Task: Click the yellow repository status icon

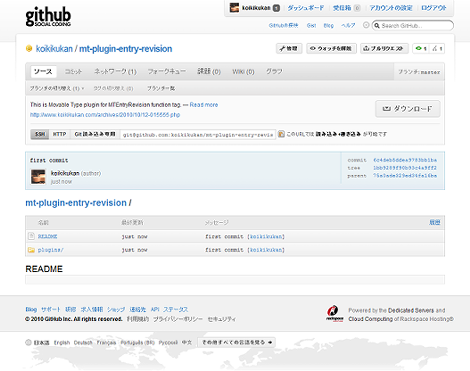Action: click(29, 49)
